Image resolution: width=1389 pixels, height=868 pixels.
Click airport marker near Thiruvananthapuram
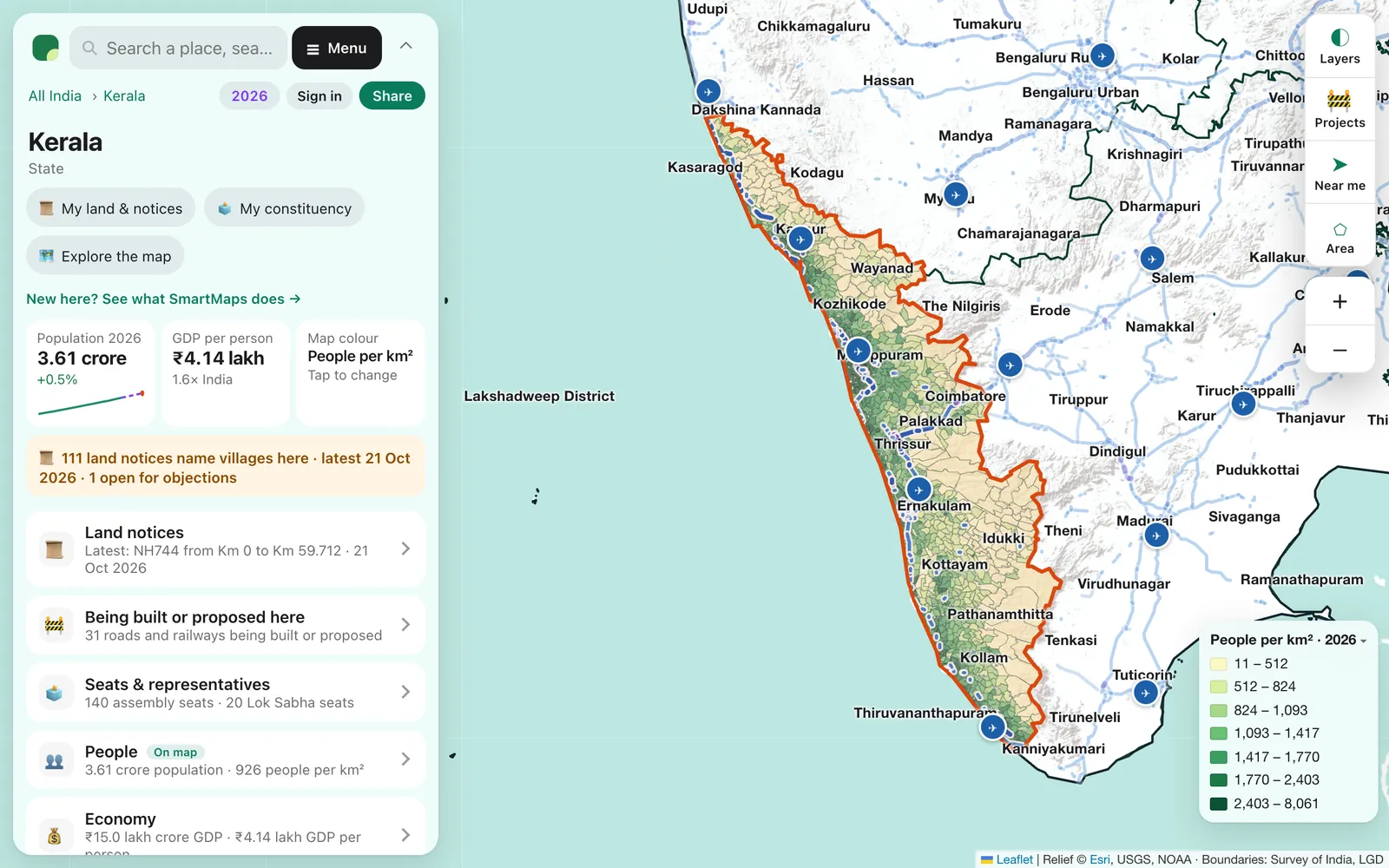(992, 727)
